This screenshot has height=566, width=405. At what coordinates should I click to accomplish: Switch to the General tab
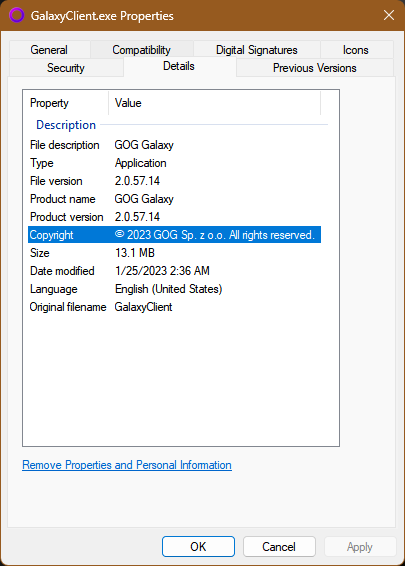click(49, 50)
